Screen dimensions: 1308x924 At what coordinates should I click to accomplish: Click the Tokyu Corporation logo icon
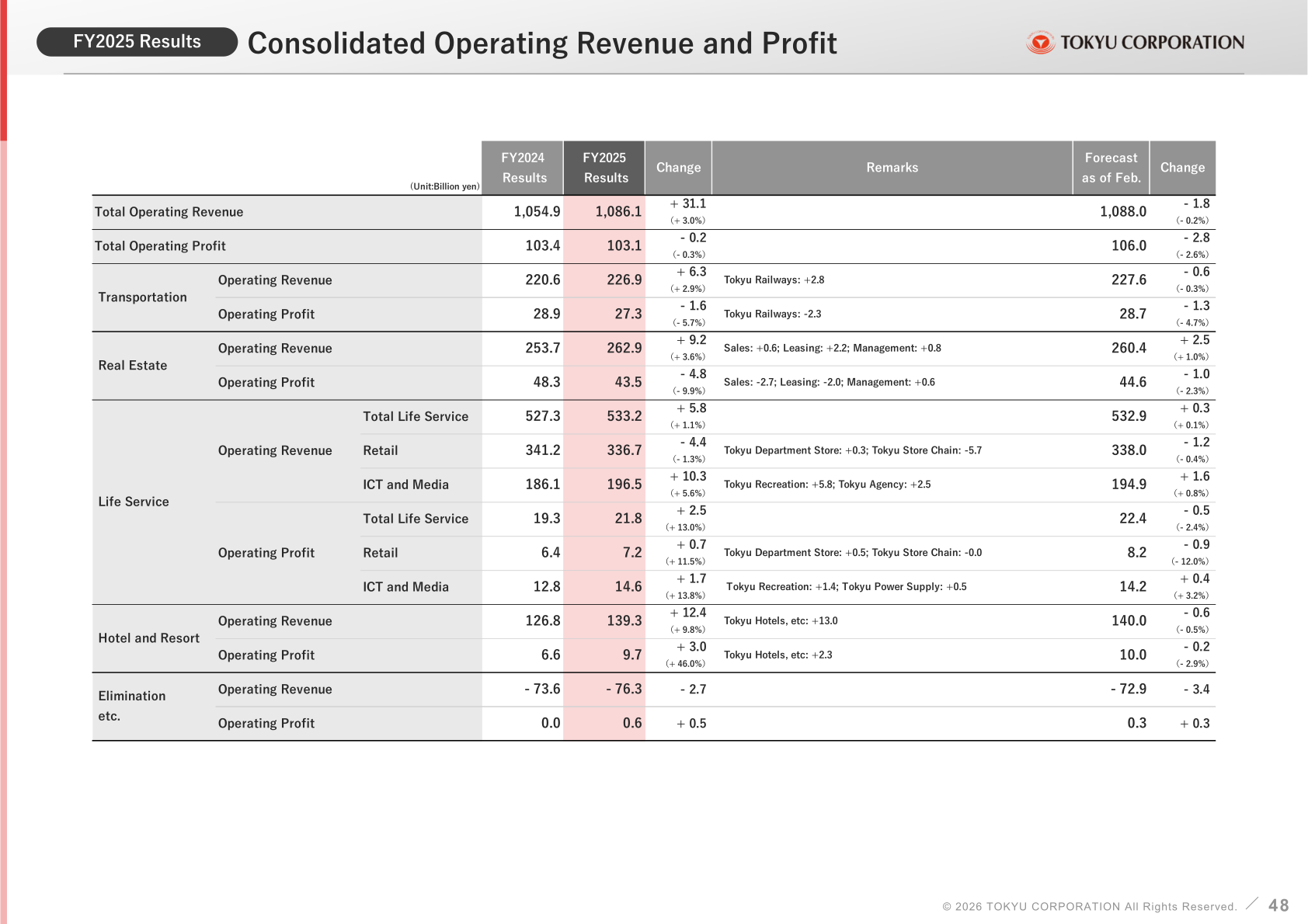pyautogui.click(x=1039, y=42)
